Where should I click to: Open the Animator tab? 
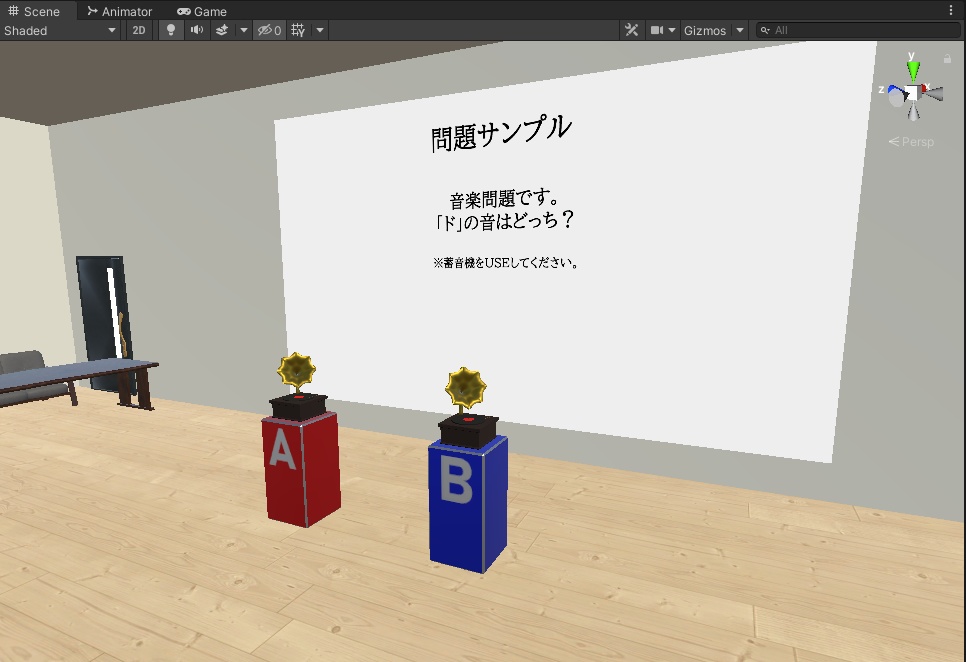pyautogui.click(x=120, y=11)
